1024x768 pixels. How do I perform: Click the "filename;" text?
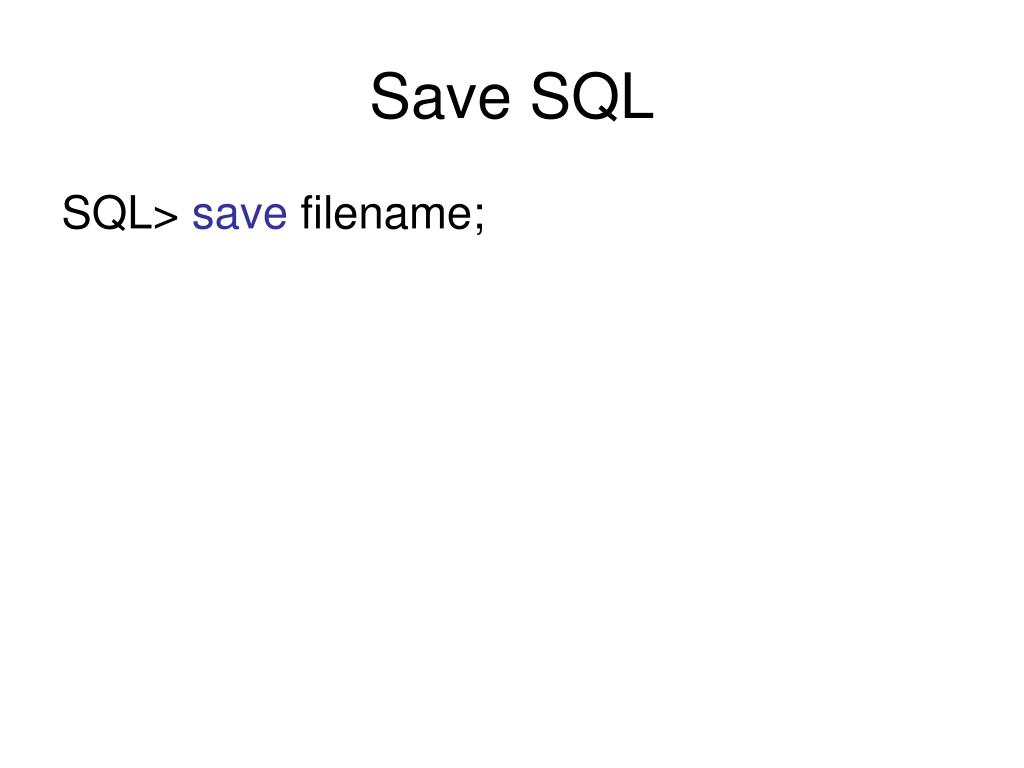point(392,213)
